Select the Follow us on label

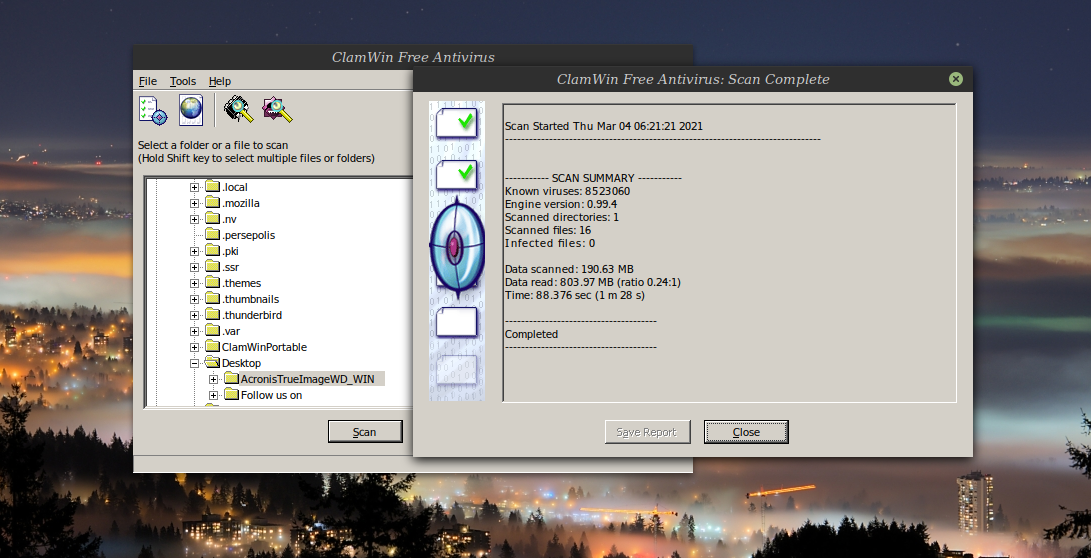coord(271,395)
